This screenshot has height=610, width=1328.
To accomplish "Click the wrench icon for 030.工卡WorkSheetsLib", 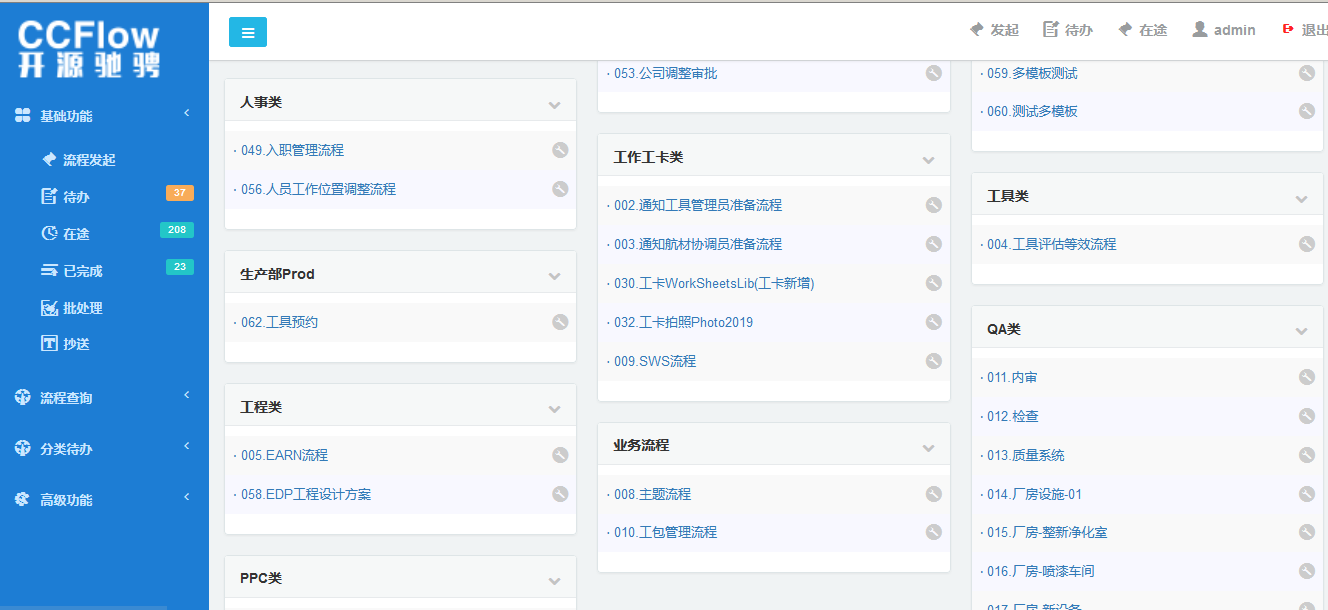I will 934,283.
